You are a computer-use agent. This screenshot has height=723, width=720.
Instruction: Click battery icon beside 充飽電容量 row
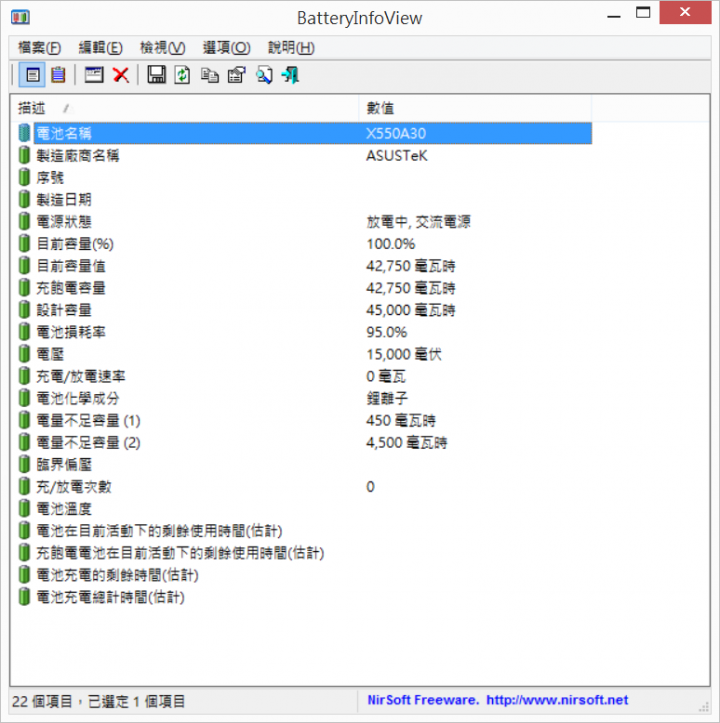24,288
